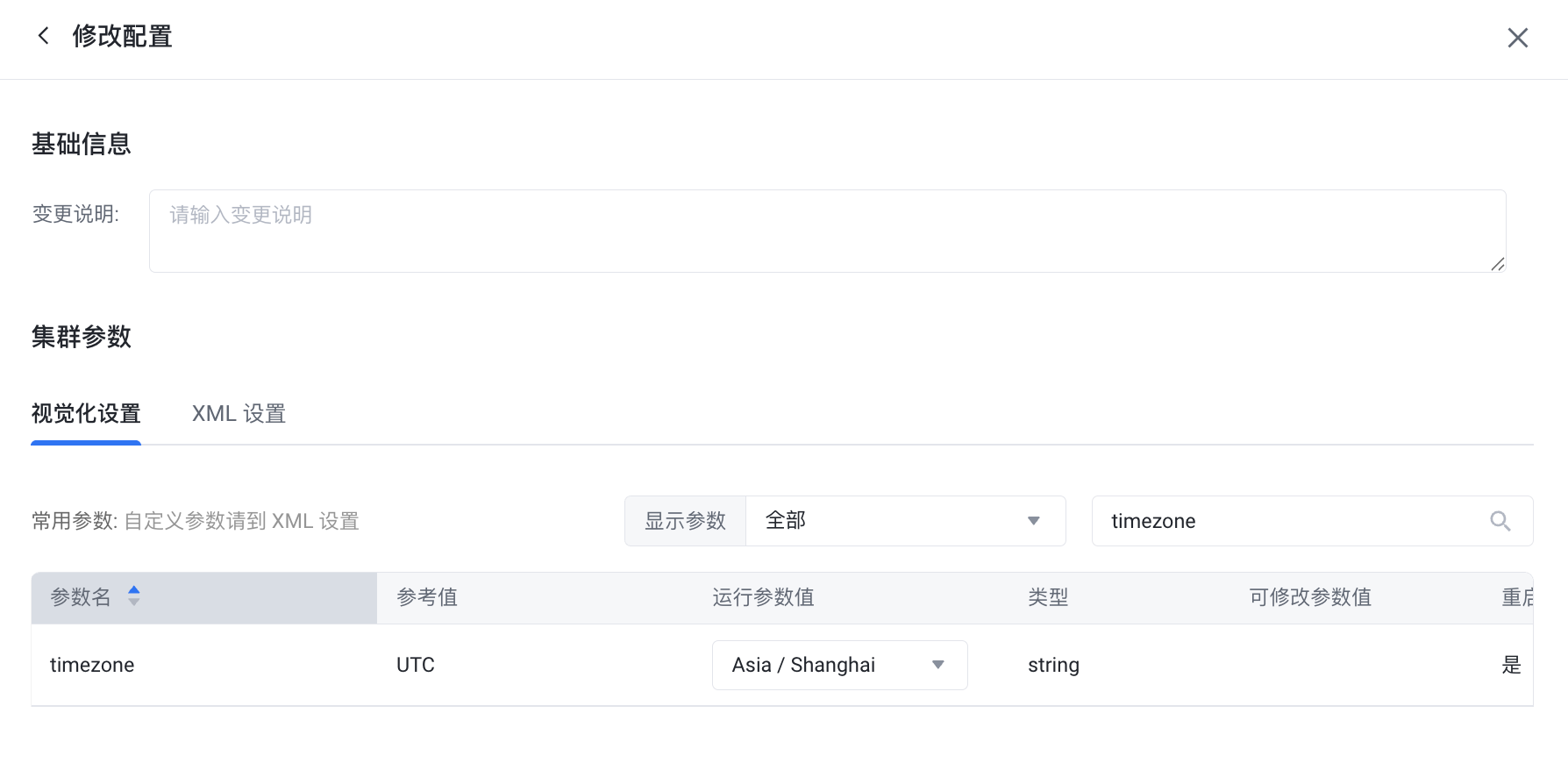Viewport: 1568px width, 763px height.
Task: Click the 可修改参数值 column header
Action: click(x=1309, y=597)
